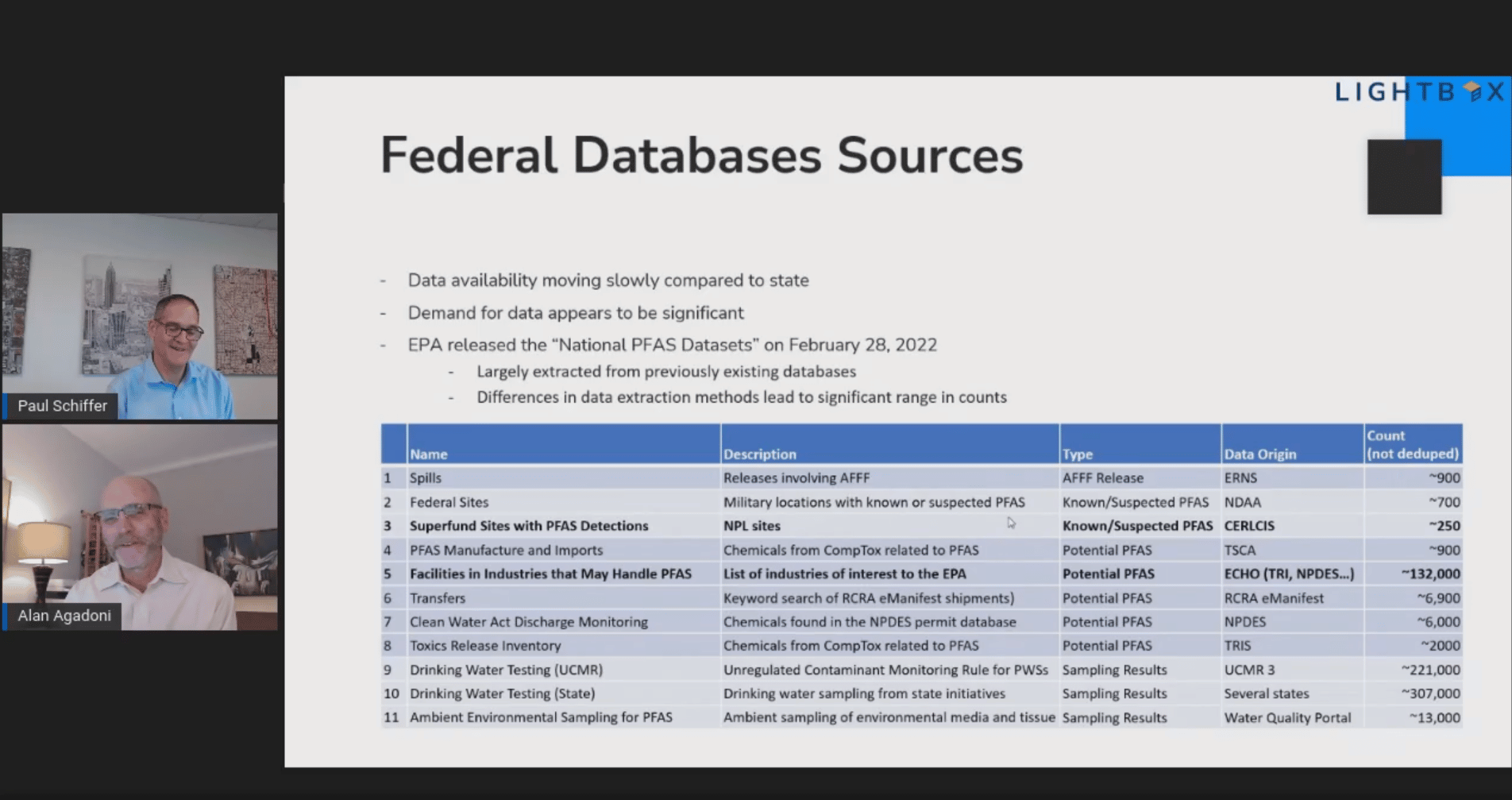Screen dimensions: 1512x800
Task: Click the 'Description' column header
Action: coord(889,444)
